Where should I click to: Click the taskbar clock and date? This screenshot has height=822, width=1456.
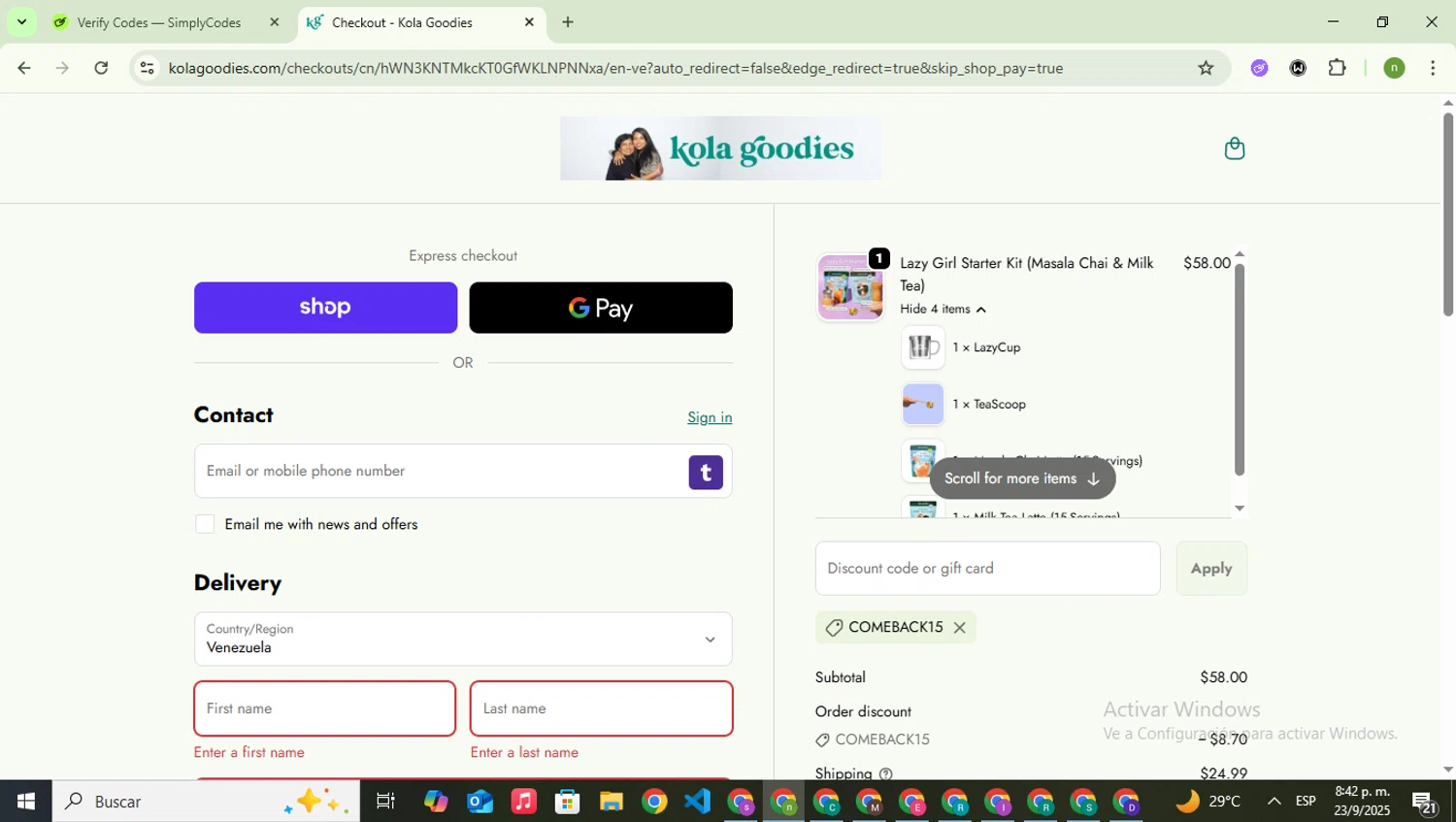(1362, 802)
